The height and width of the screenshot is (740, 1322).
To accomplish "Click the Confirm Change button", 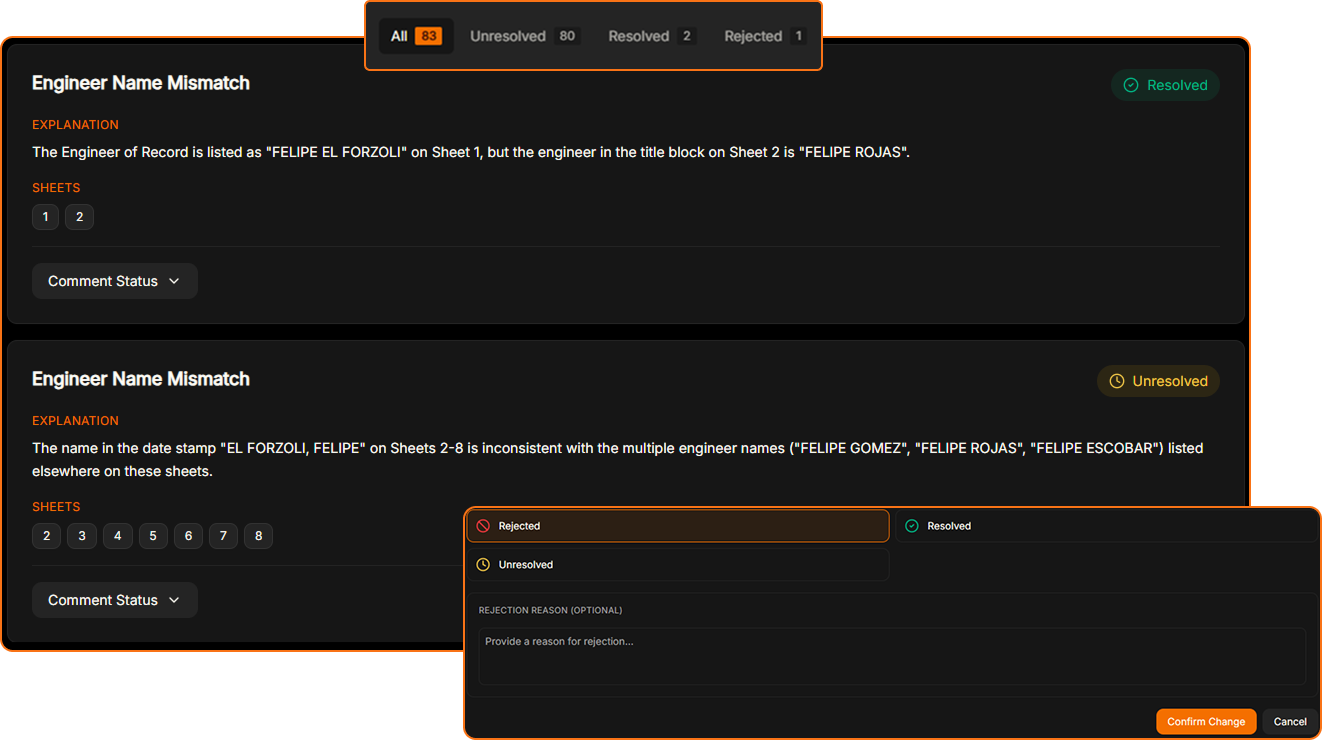I will coord(1205,721).
